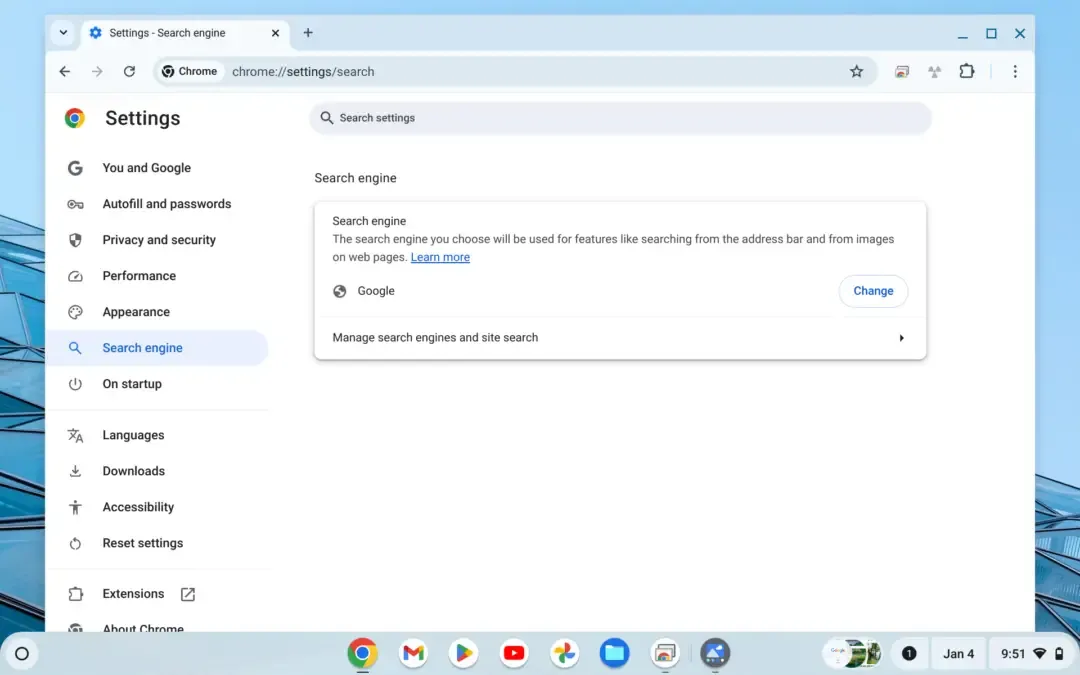Select Search engine in sidebar
Screen dimensions: 1080x675
click(157, 348)
